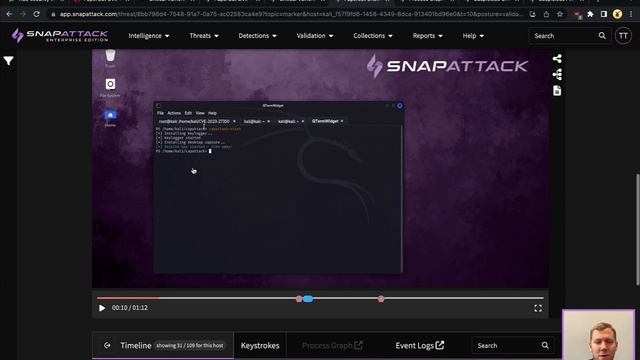Enter fullscreen for the video player

pyautogui.click(x=538, y=308)
